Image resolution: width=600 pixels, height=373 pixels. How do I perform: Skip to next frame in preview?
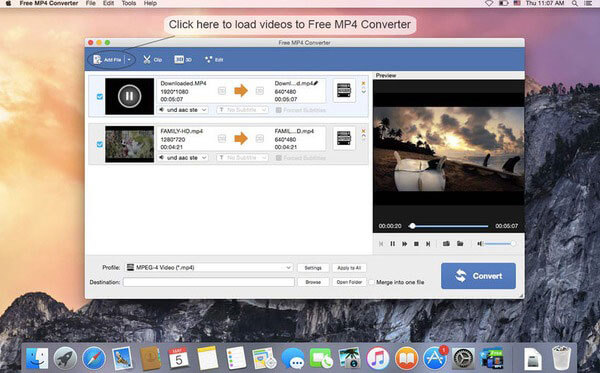click(428, 244)
